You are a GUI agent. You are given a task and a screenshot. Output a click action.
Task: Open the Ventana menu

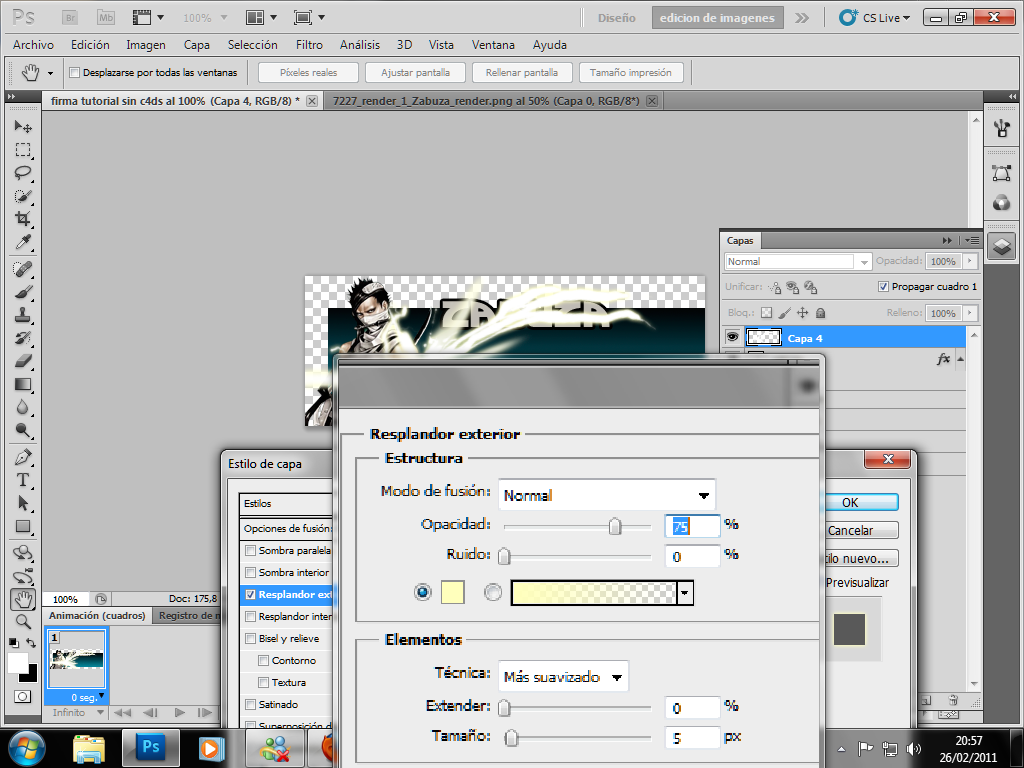[x=493, y=44]
